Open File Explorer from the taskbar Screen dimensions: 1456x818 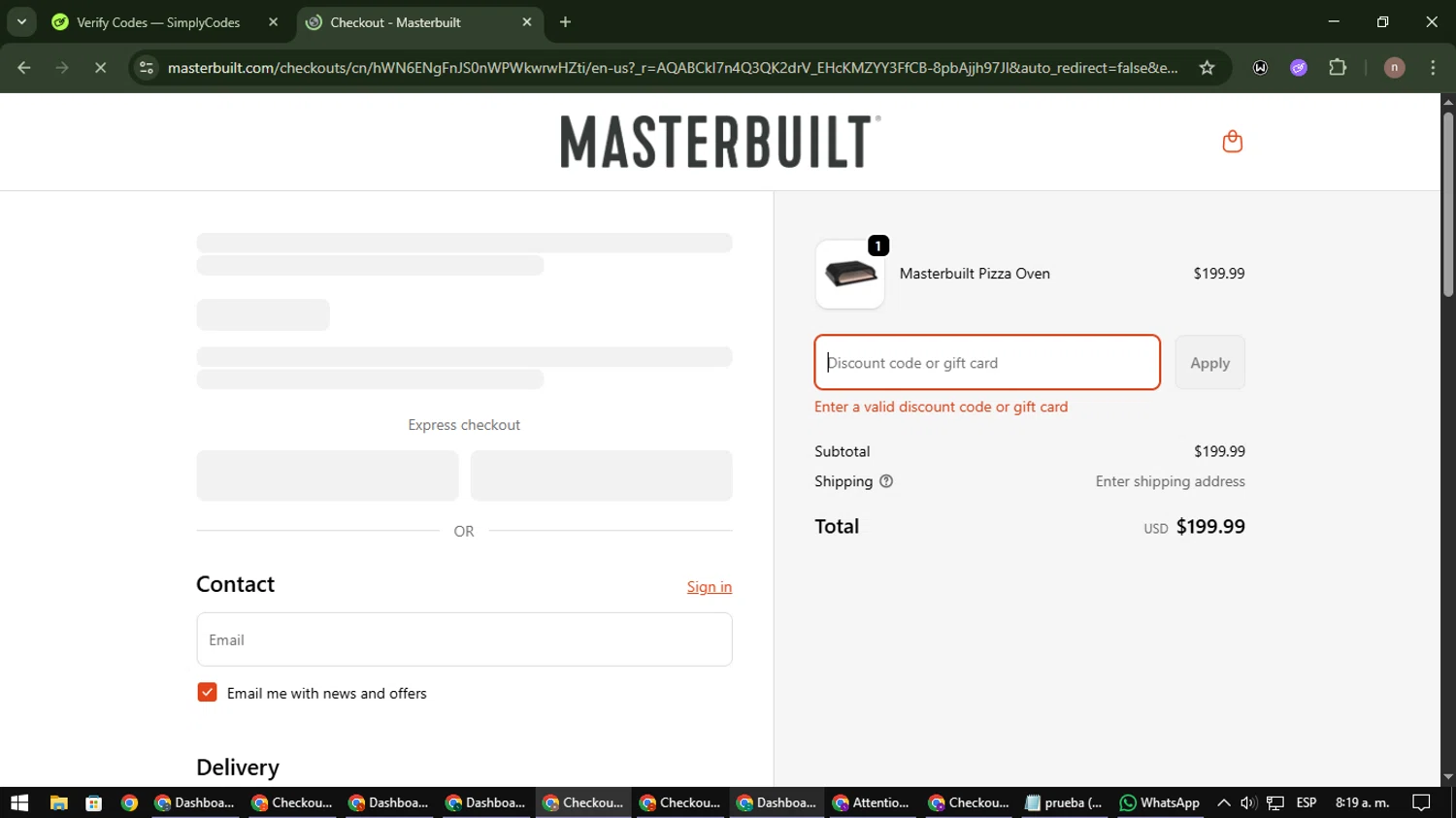[58, 802]
